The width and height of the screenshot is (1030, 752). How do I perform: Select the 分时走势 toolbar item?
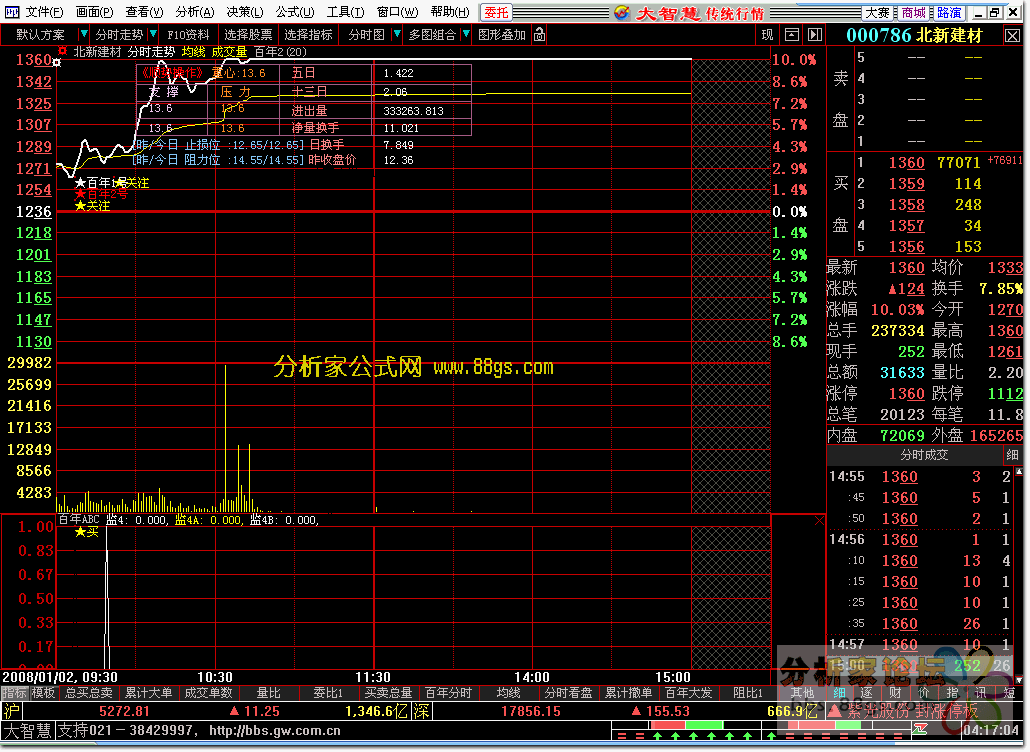[119, 35]
